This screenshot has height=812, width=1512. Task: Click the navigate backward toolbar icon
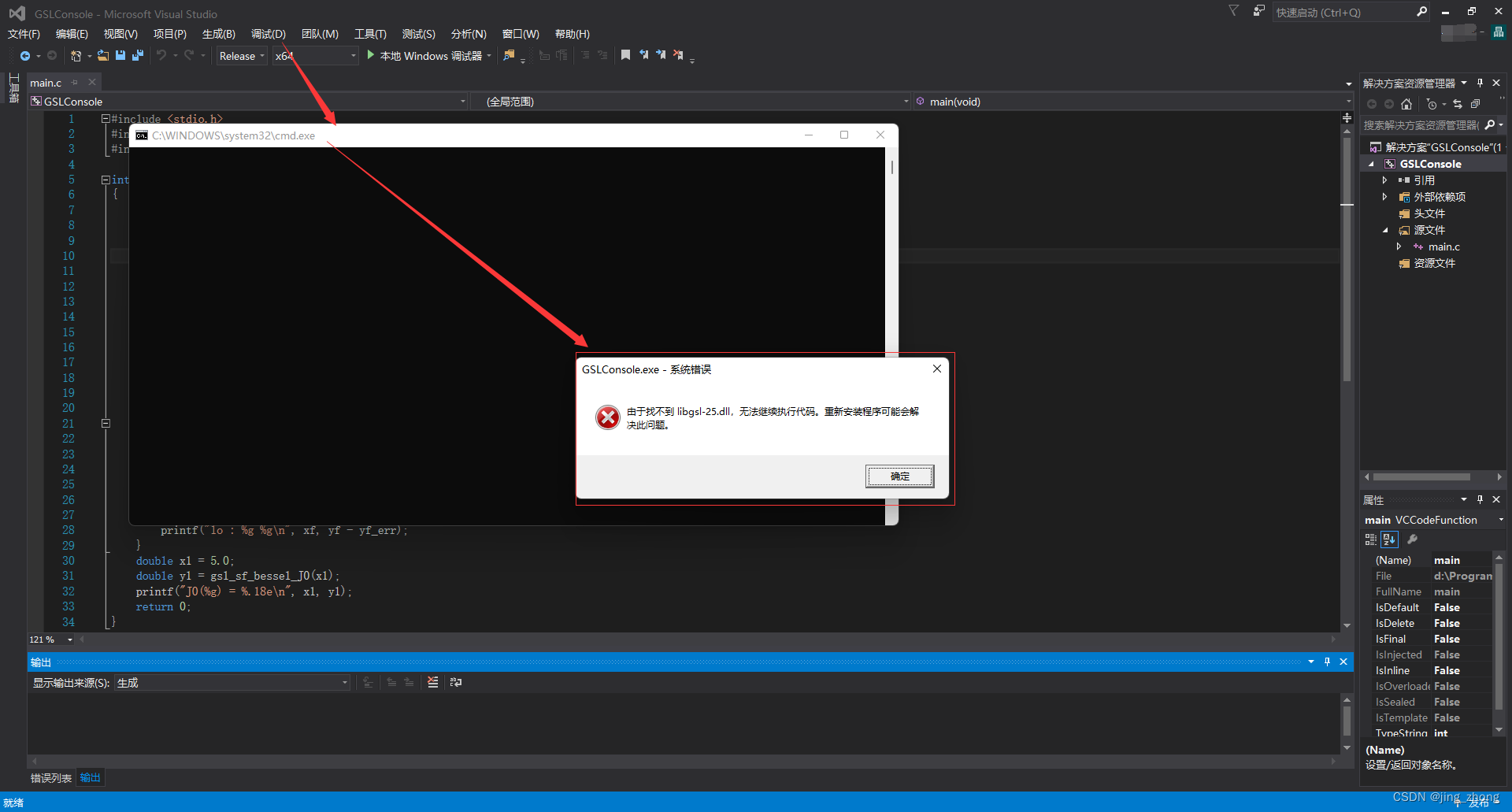coord(25,56)
